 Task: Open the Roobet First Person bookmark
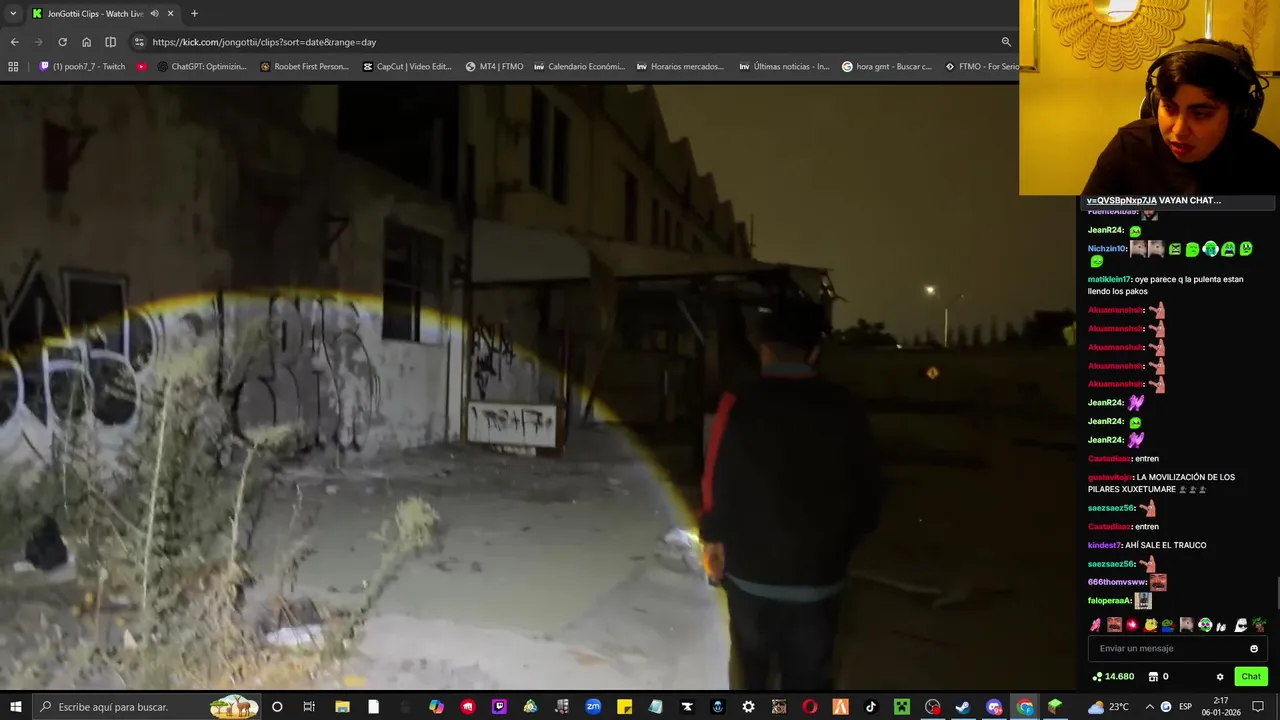tap(304, 67)
